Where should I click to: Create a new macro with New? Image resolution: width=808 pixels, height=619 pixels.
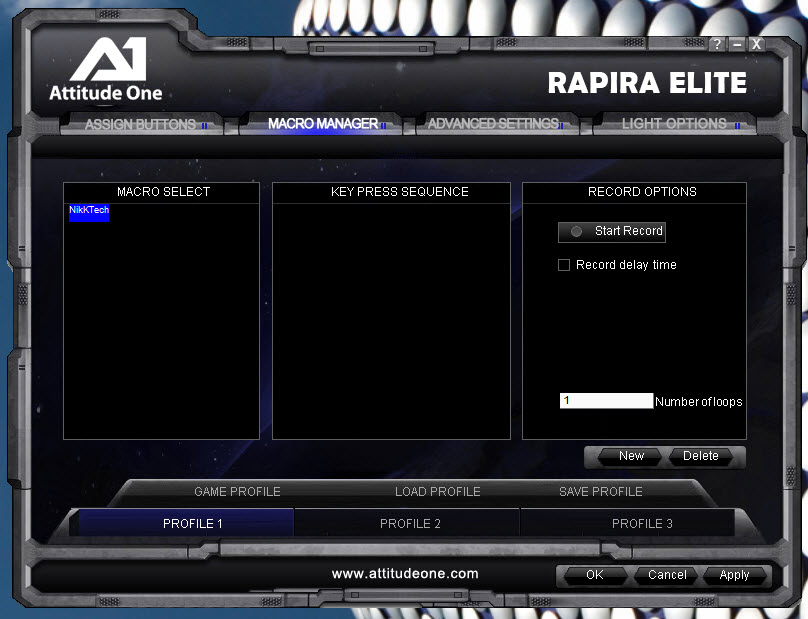(x=631, y=456)
